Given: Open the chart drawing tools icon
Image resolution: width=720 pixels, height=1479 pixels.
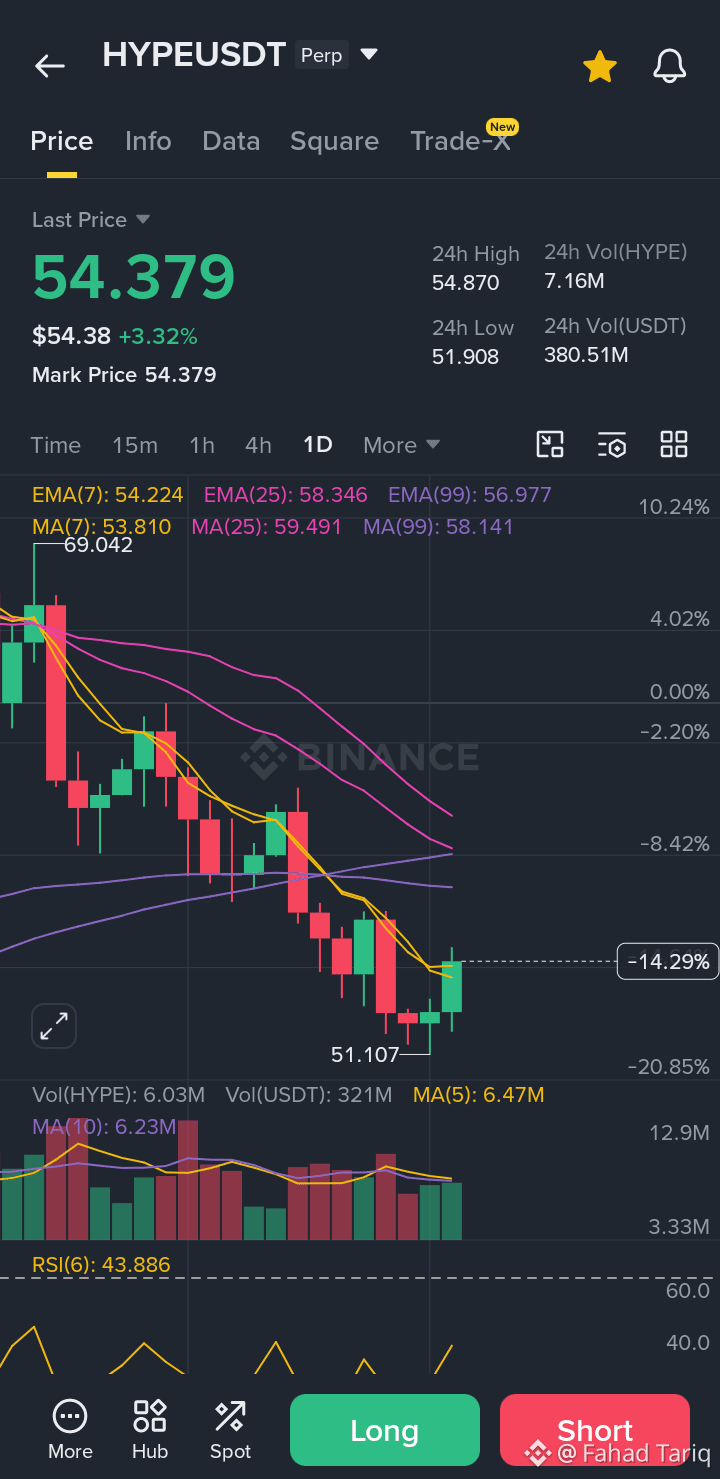Looking at the screenshot, I should 550,445.
